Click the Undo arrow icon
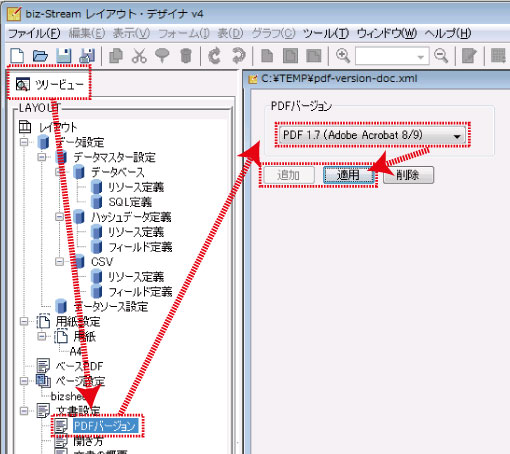The image size is (510, 454). point(214,55)
